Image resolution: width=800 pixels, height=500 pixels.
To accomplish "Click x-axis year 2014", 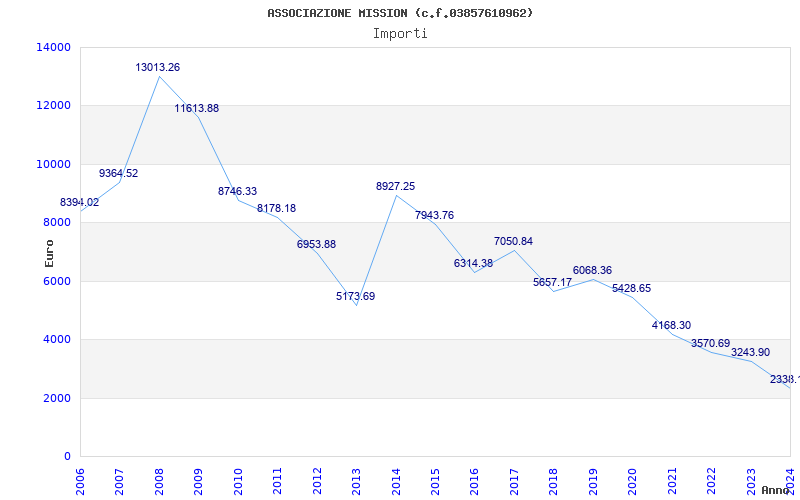I will (x=396, y=481).
